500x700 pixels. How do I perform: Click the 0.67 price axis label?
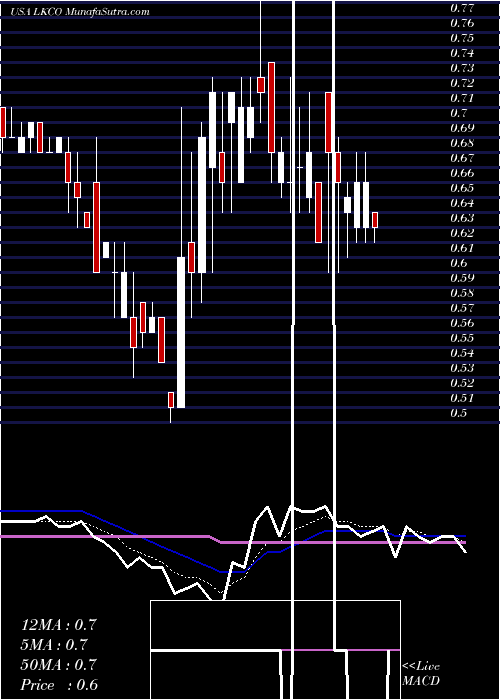tap(461, 158)
